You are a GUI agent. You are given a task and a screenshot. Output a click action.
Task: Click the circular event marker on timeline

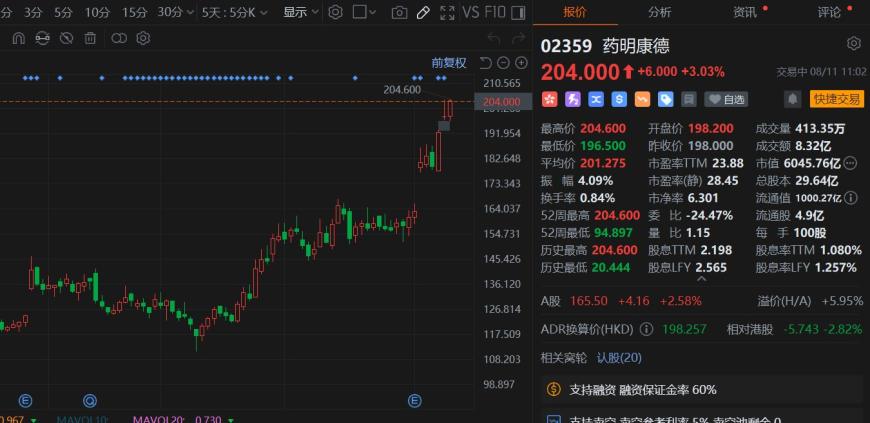click(90, 400)
